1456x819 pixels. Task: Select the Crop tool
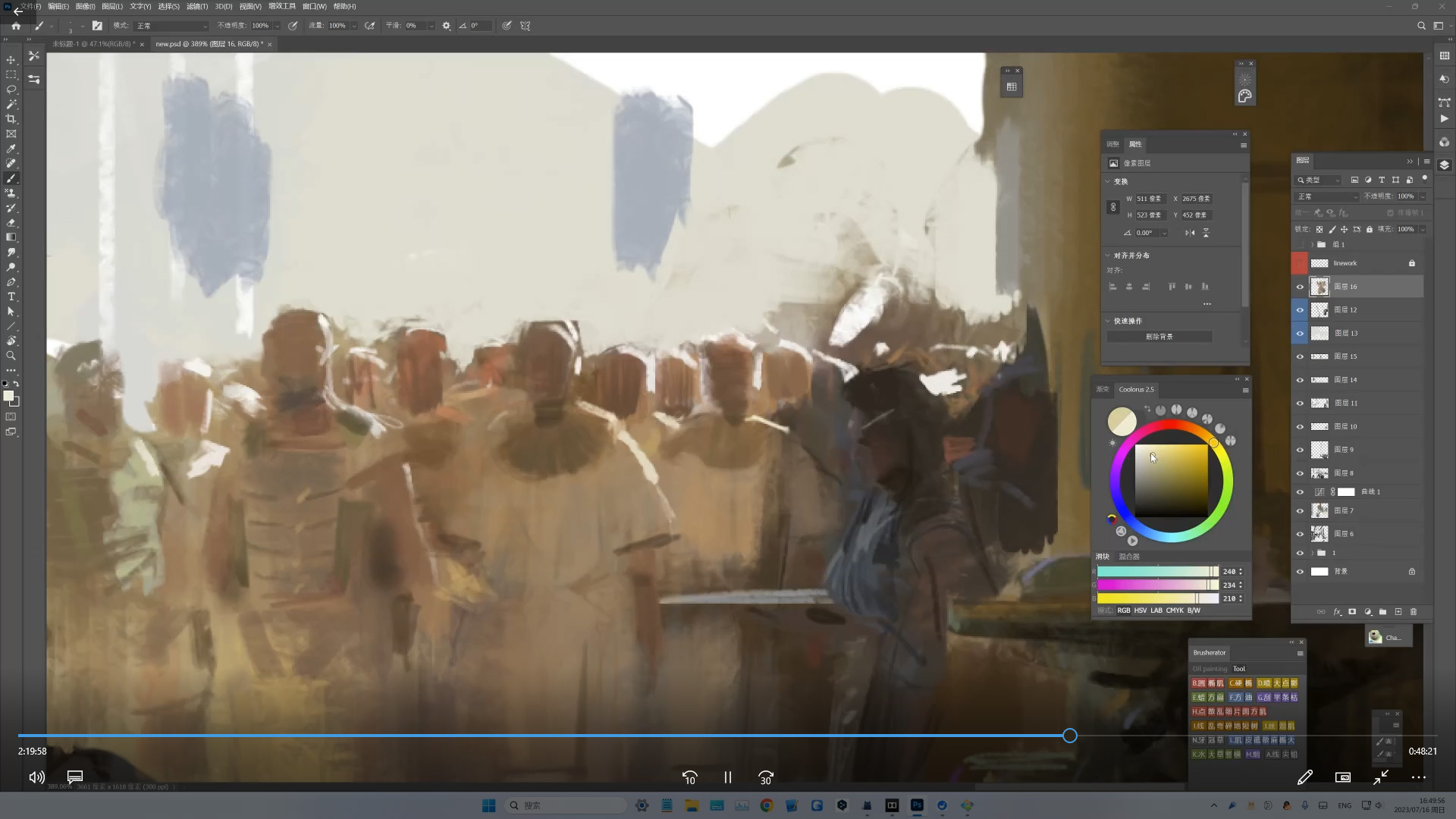click(x=11, y=119)
